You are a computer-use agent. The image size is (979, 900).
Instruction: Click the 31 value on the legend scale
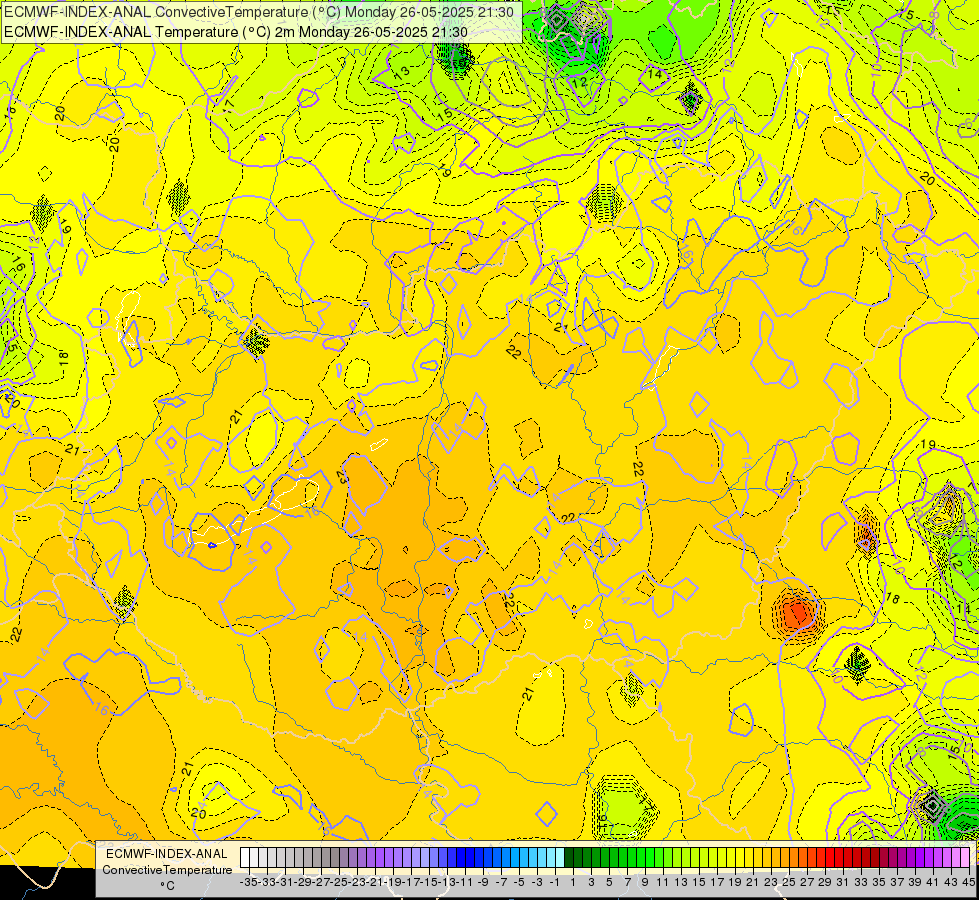click(x=843, y=883)
